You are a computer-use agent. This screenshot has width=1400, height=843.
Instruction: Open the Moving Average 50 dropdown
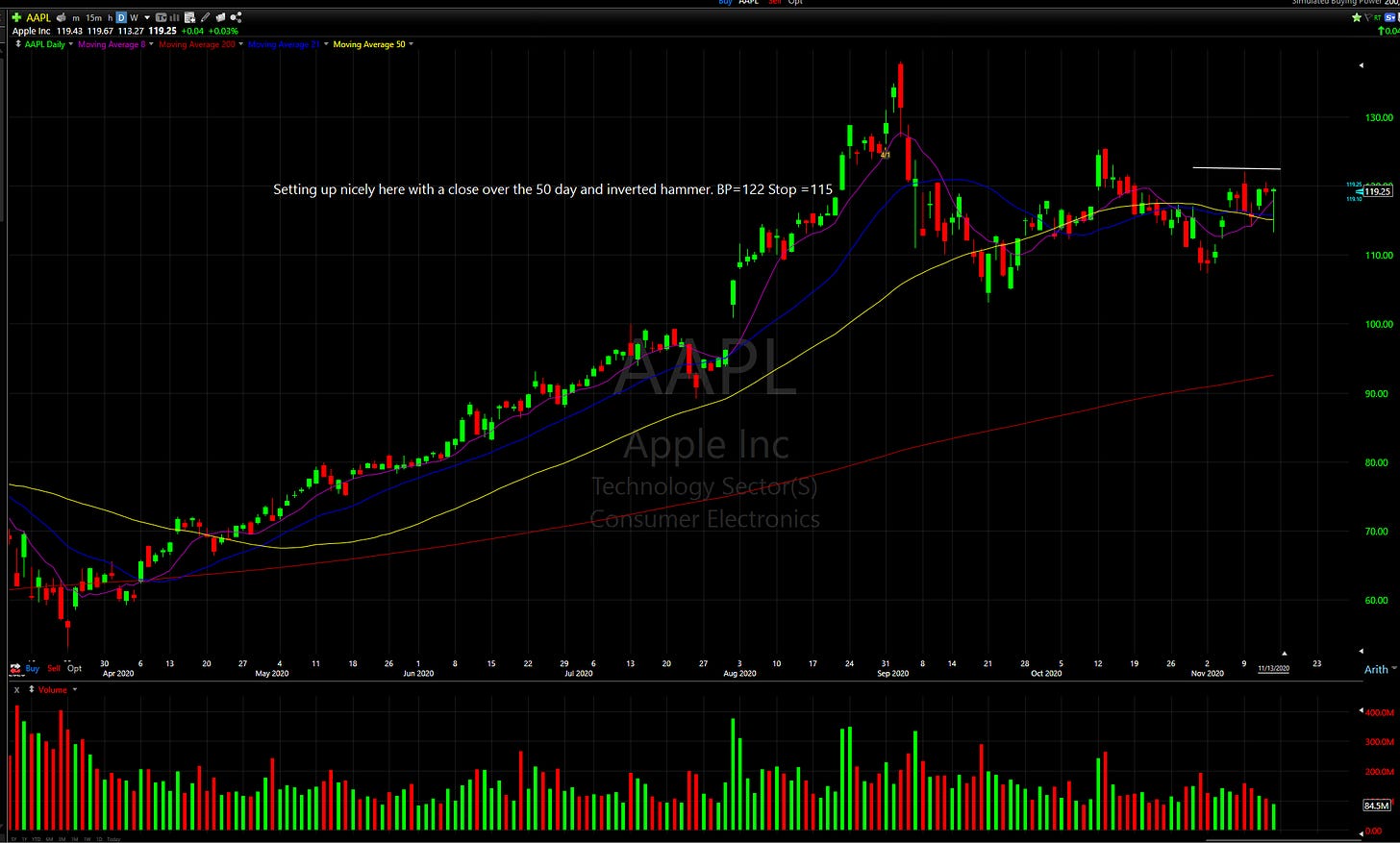tap(411, 44)
